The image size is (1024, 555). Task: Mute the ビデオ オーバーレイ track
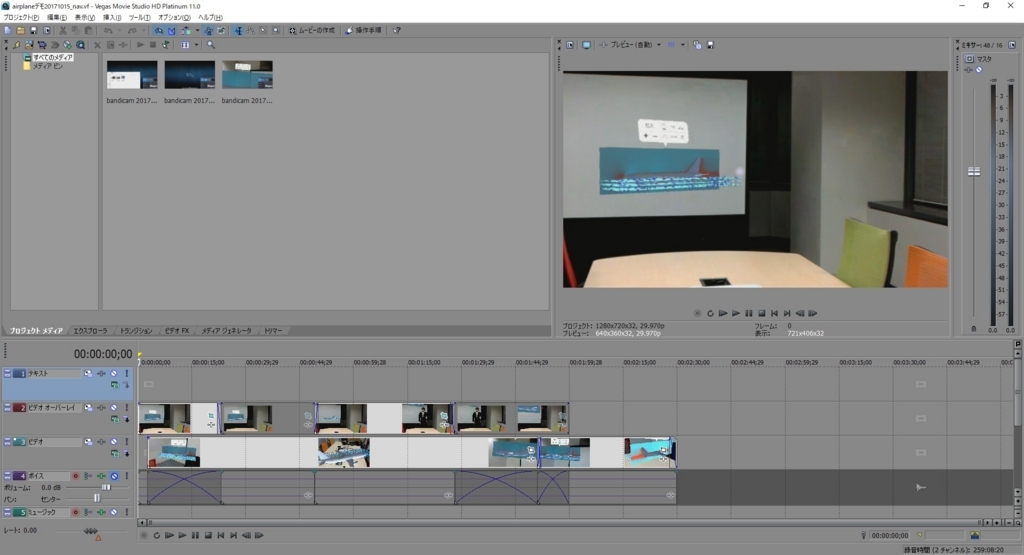tap(114, 407)
